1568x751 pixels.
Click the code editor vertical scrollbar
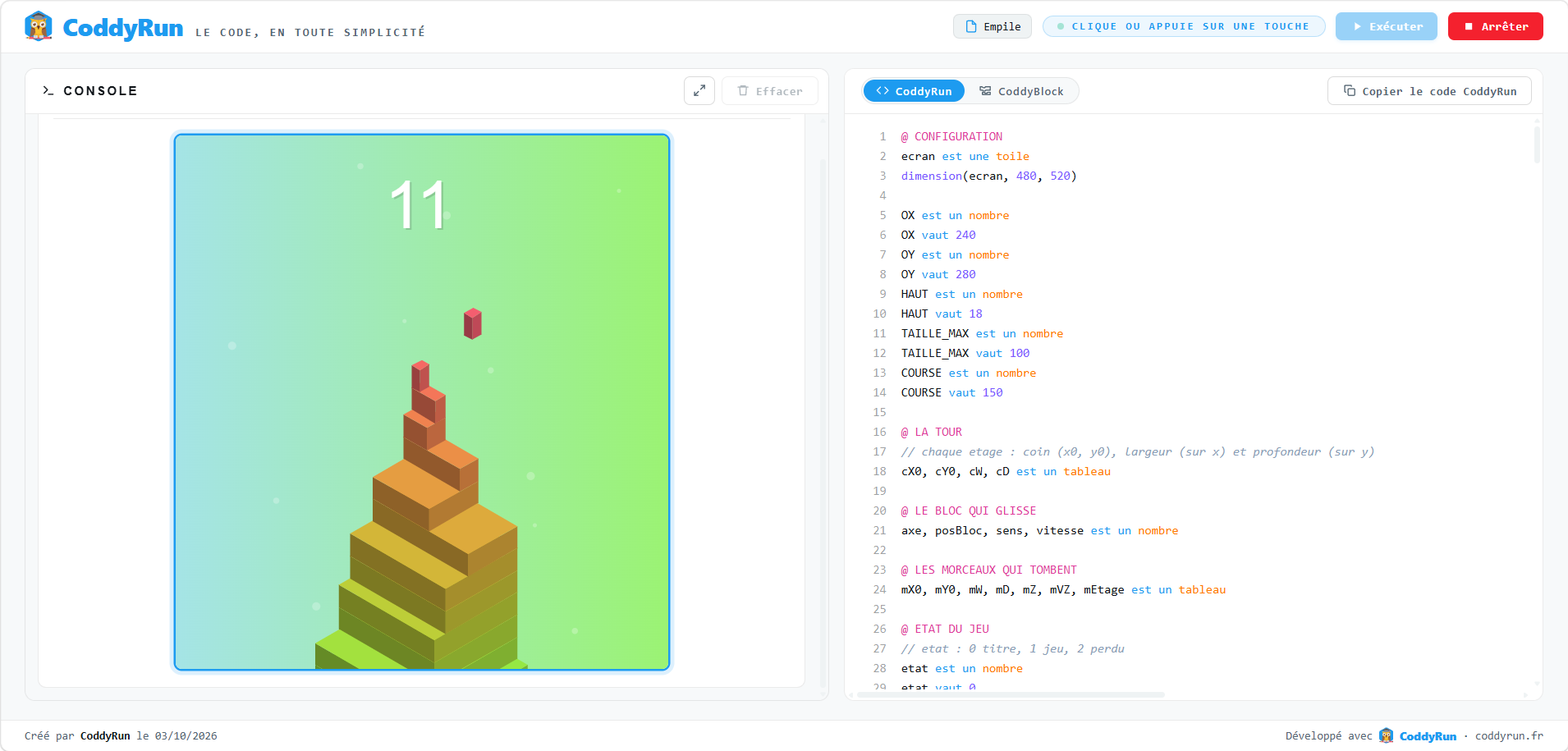click(1537, 144)
